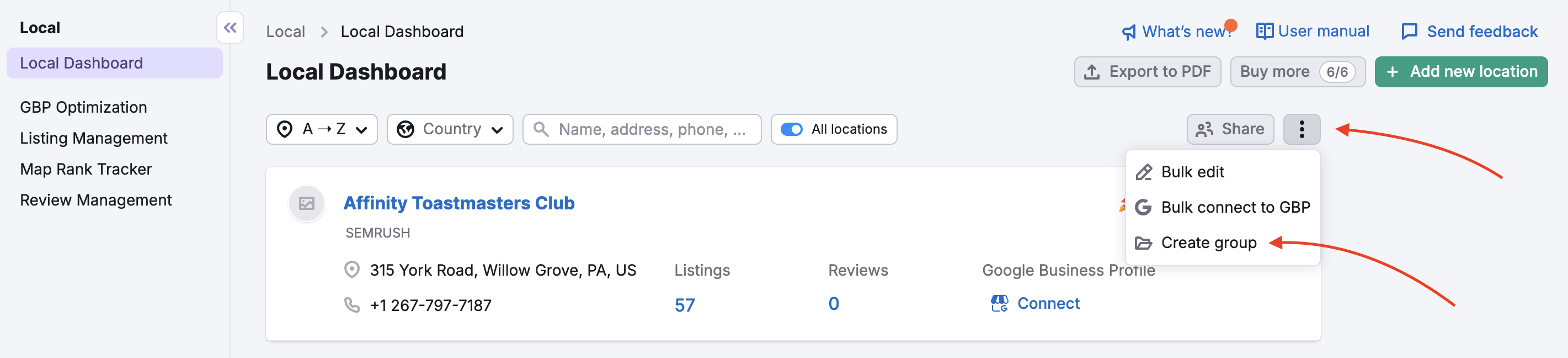Image resolution: width=1568 pixels, height=358 pixels.
Task: Connect the Google Business Profile
Action: click(x=1048, y=303)
